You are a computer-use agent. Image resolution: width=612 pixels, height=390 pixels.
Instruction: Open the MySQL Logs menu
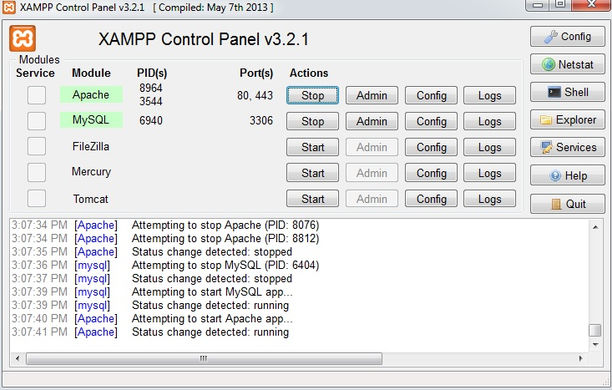pyautogui.click(x=489, y=121)
